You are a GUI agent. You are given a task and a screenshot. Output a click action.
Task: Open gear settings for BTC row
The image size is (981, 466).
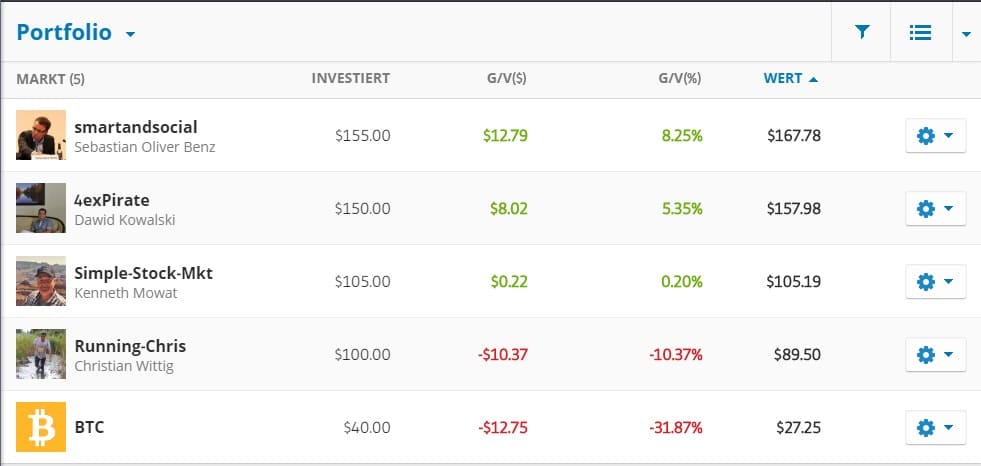point(935,427)
